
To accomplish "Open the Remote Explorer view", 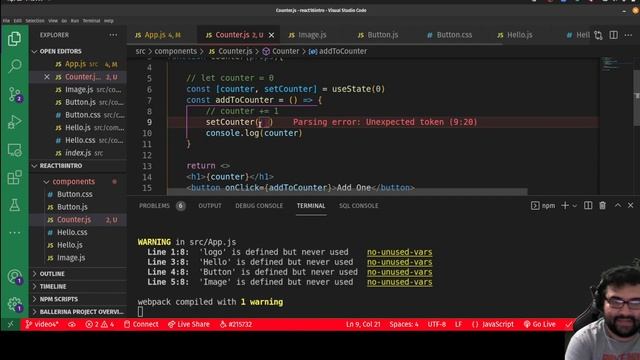I will 15,150.
